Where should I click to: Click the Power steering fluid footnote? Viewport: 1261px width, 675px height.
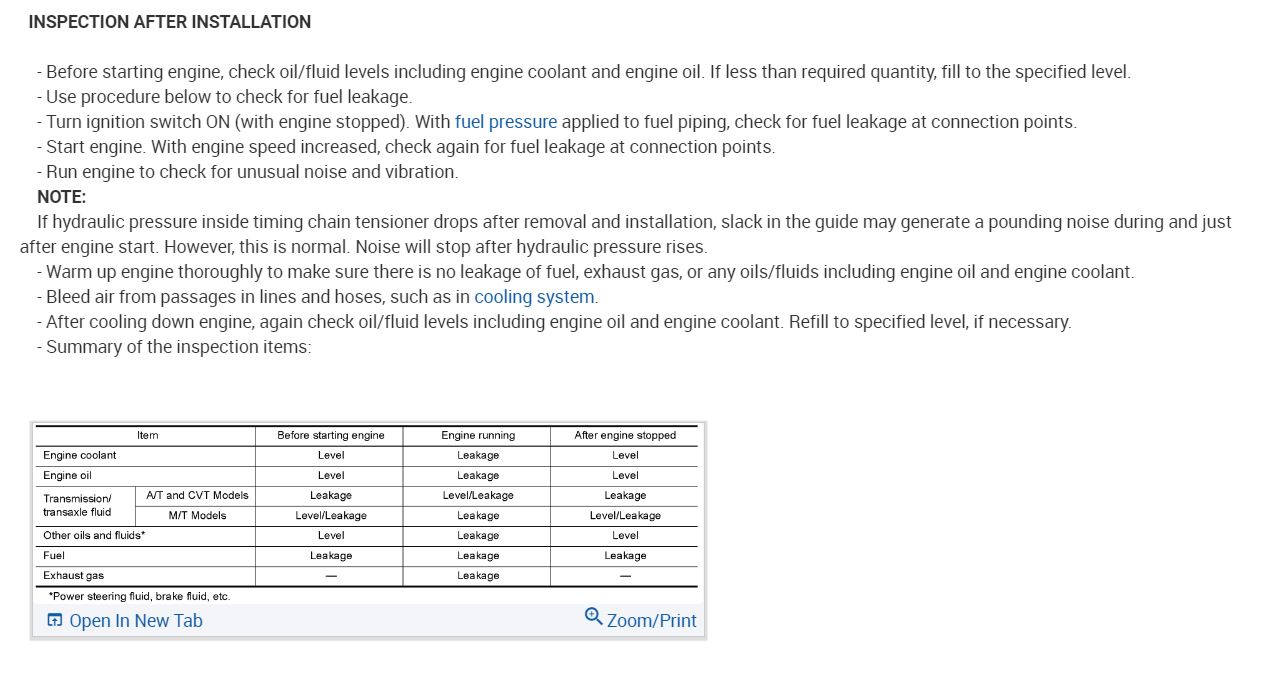(x=139, y=596)
